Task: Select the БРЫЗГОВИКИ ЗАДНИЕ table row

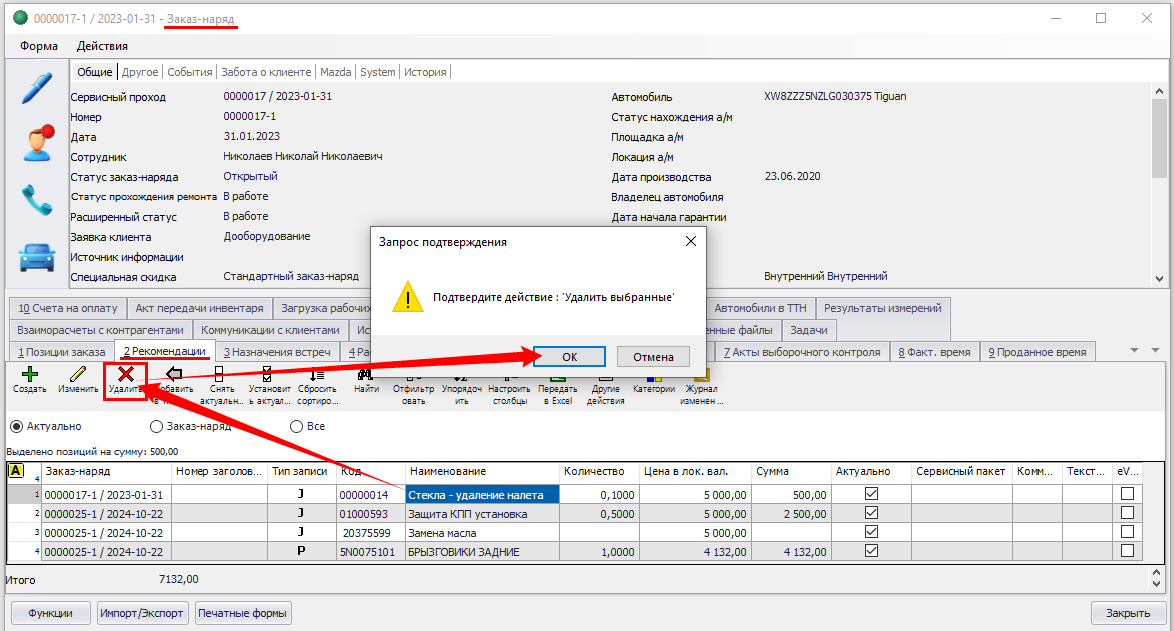Action: click(480, 551)
